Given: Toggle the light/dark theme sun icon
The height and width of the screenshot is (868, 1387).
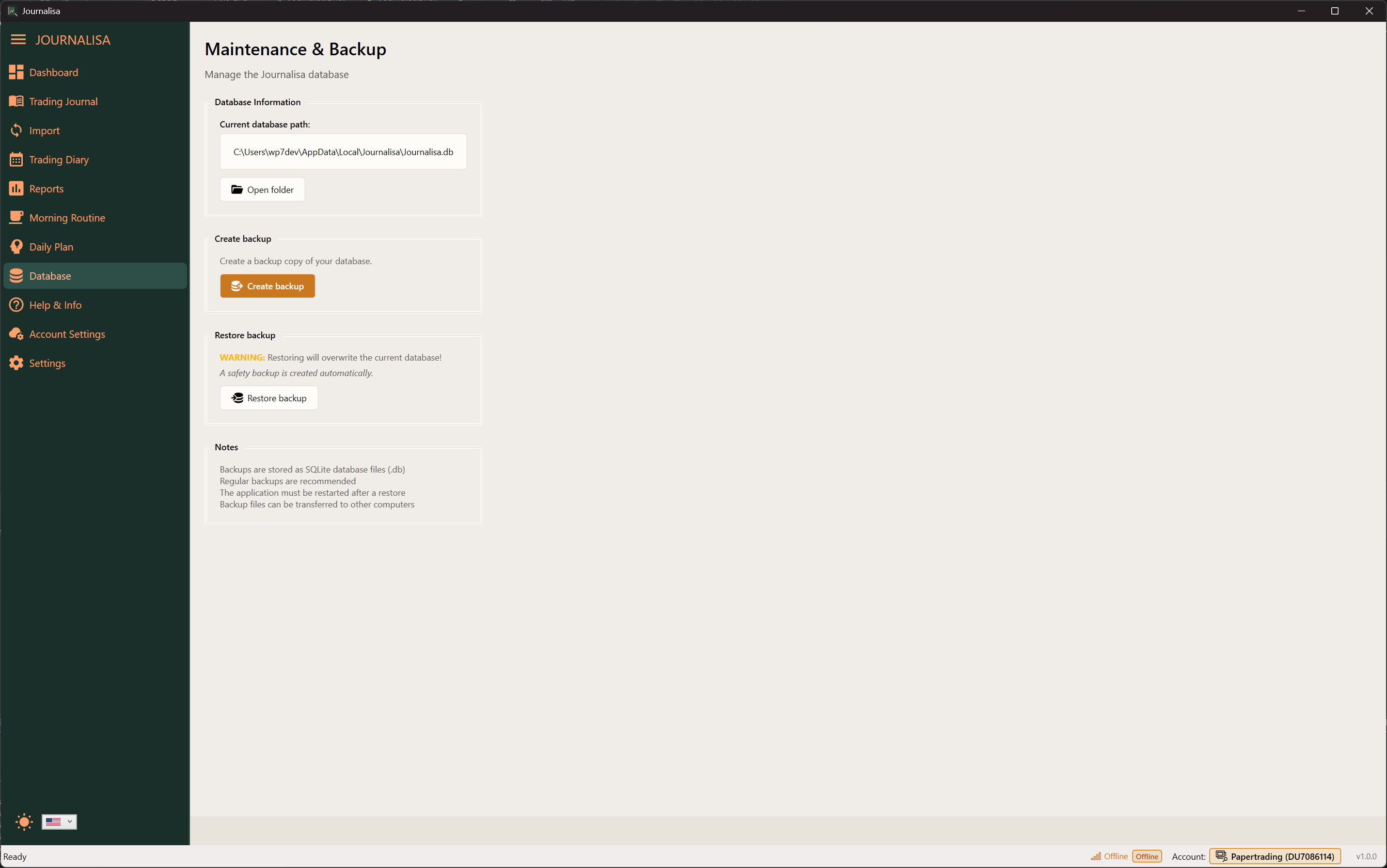Looking at the screenshot, I should click(24, 821).
